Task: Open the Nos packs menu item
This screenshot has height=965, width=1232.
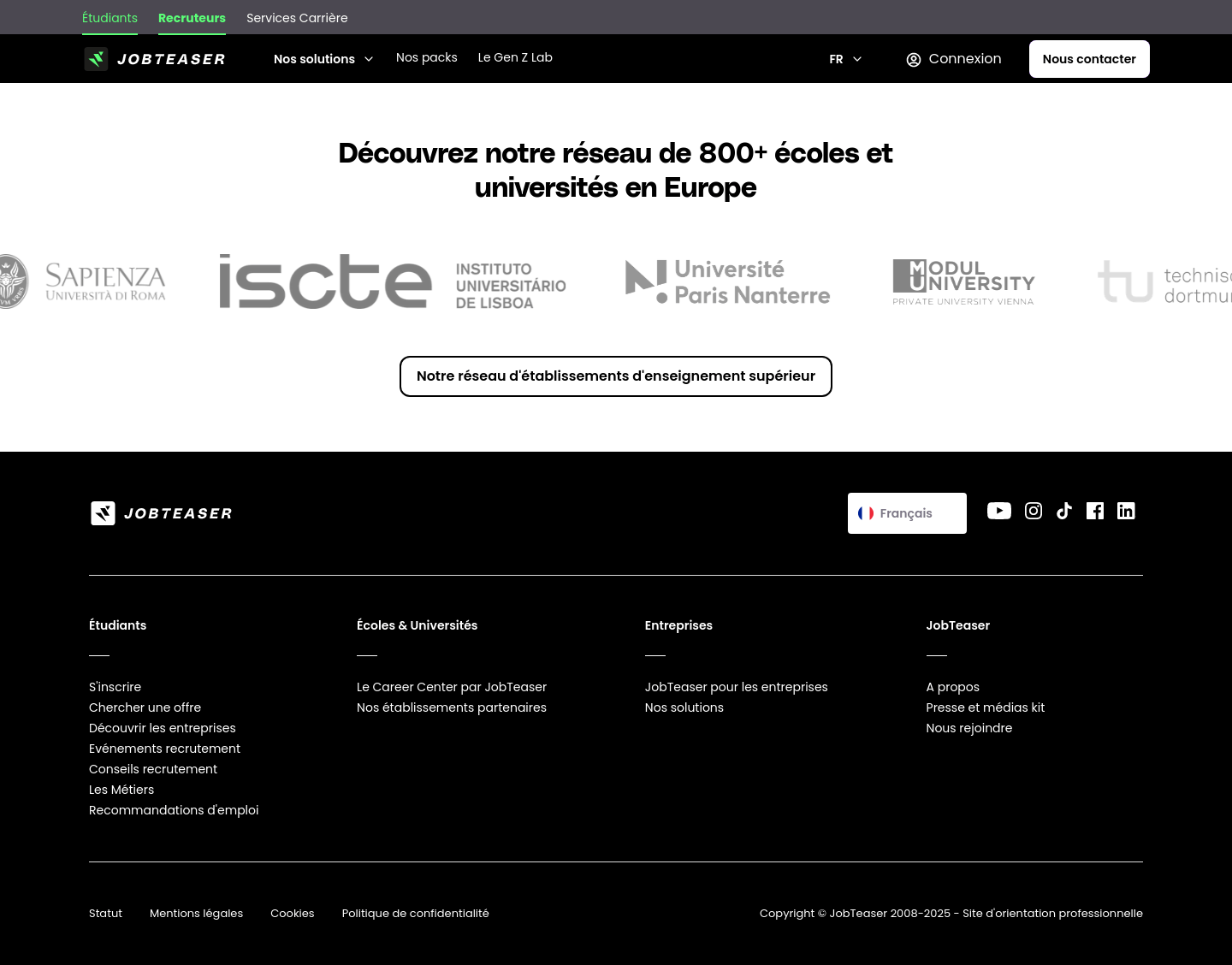Action: 426,57
